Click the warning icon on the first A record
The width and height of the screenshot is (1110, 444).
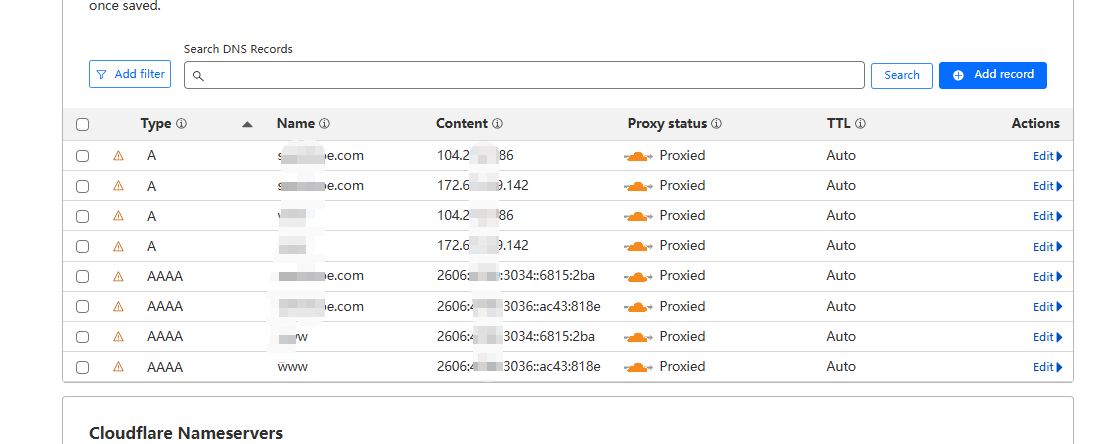point(118,156)
